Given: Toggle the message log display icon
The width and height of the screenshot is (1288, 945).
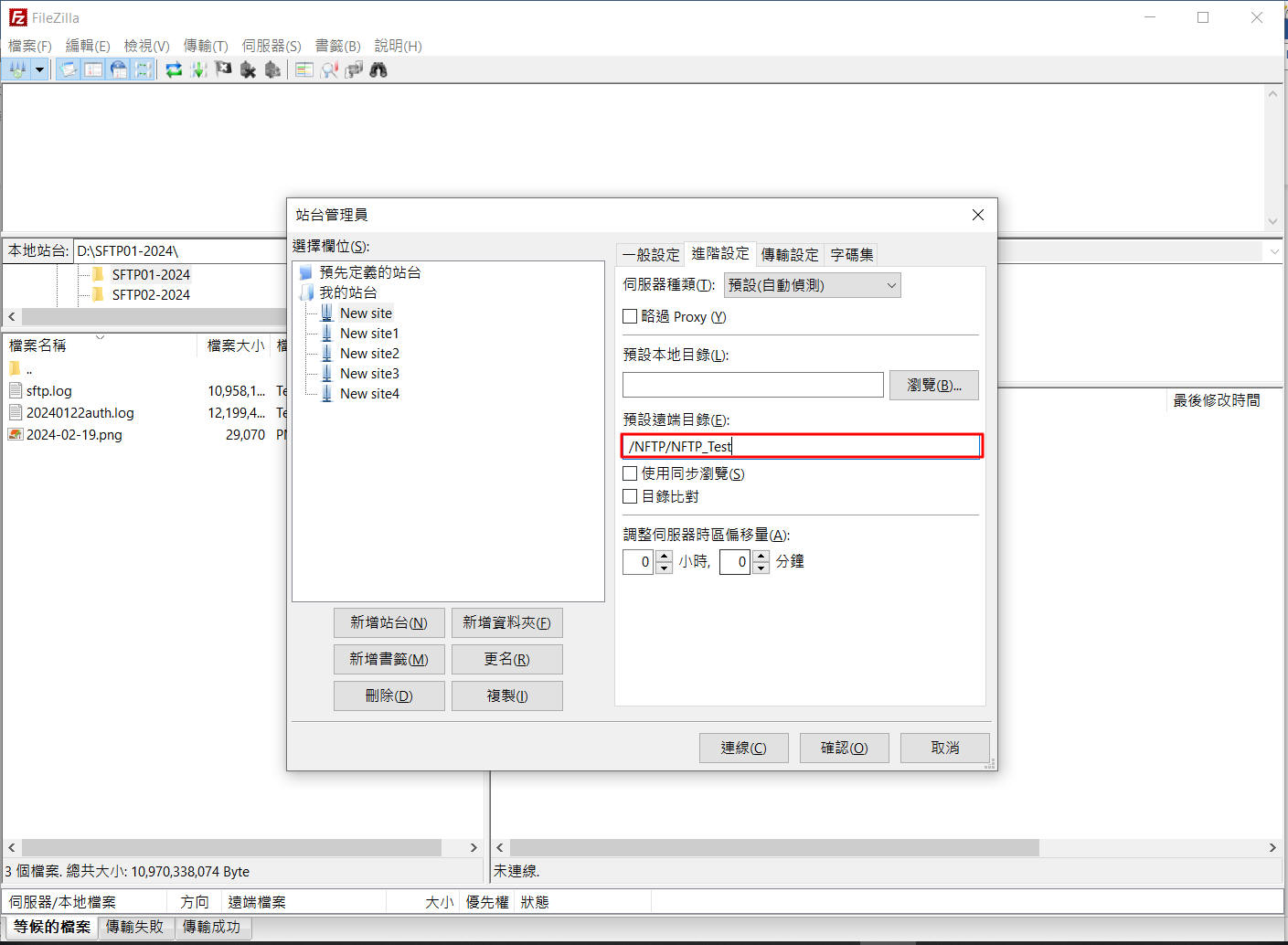Looking at the screenshot, I should 69,69.
